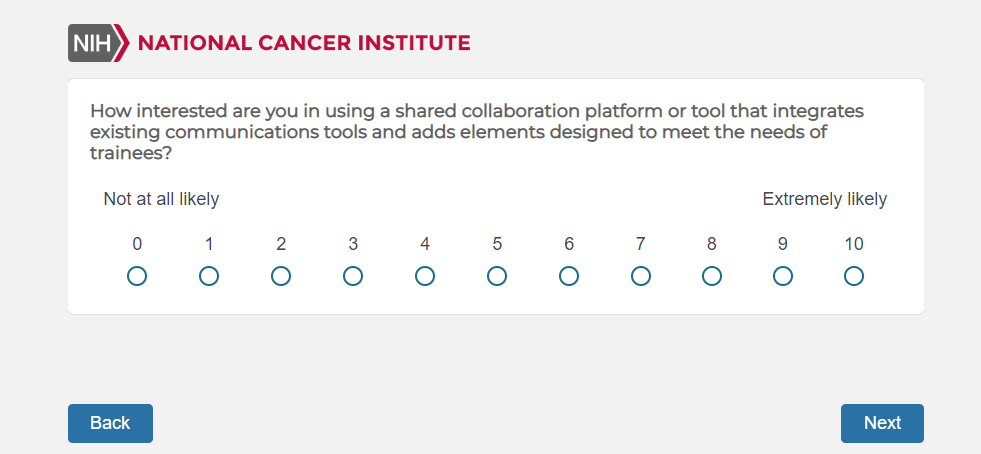Select the radio button for rating 10

[x=854, y=276]
